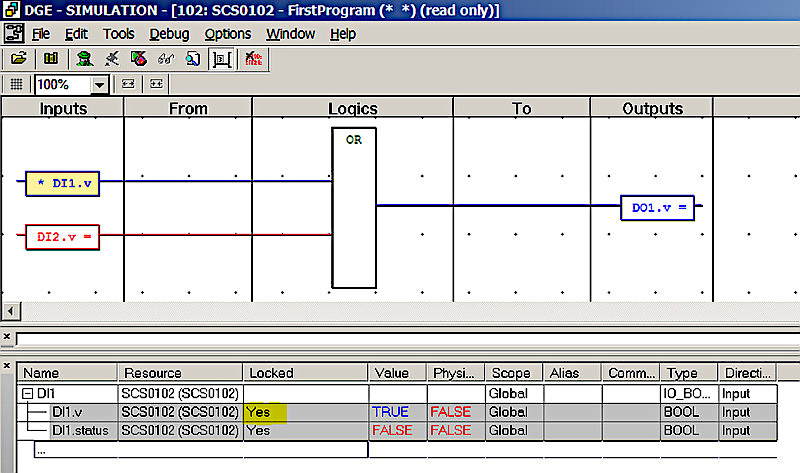
Task: Open the Tools menu
Action: point(118,34)
